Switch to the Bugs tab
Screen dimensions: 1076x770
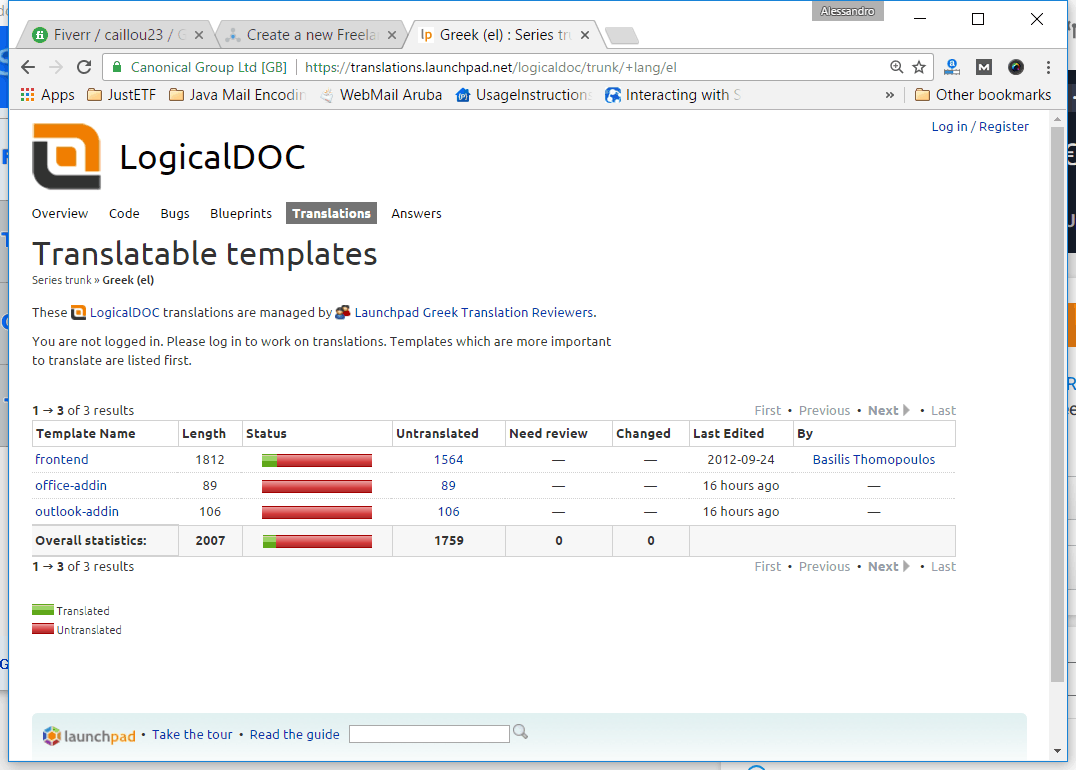click(175, 213)
